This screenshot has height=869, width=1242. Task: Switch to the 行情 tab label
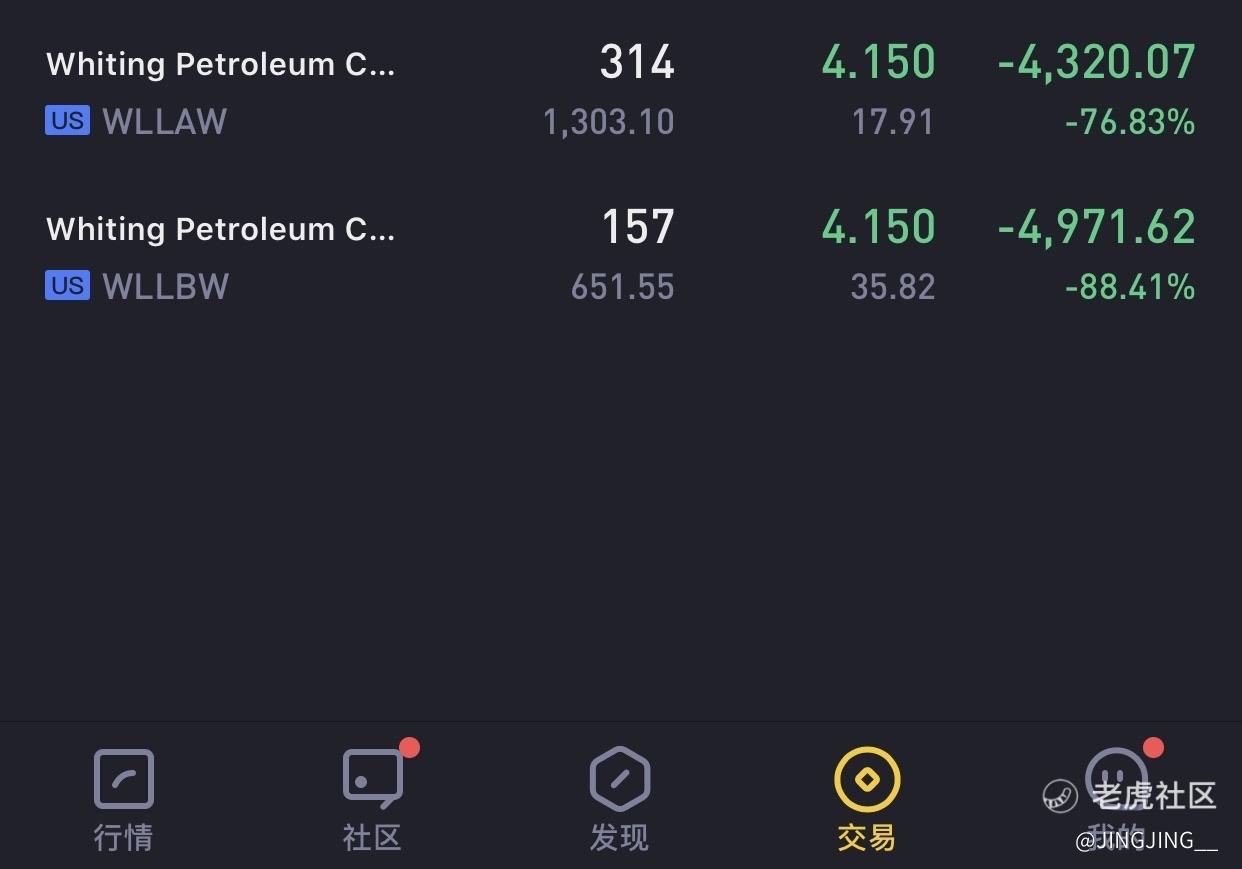coord(123,837)
